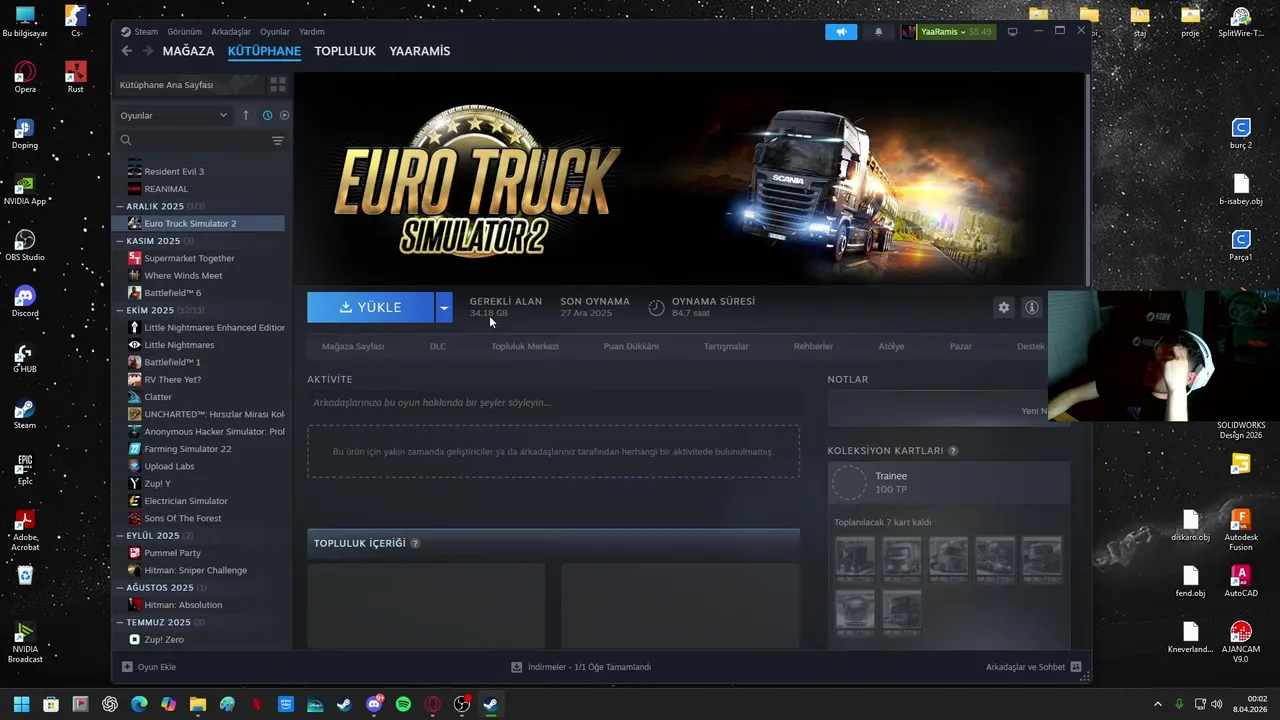Show help for TOPLULUK İÇERİĞİ
The width and height of the screenshot is (1280, 720).
tap(415, 544)
